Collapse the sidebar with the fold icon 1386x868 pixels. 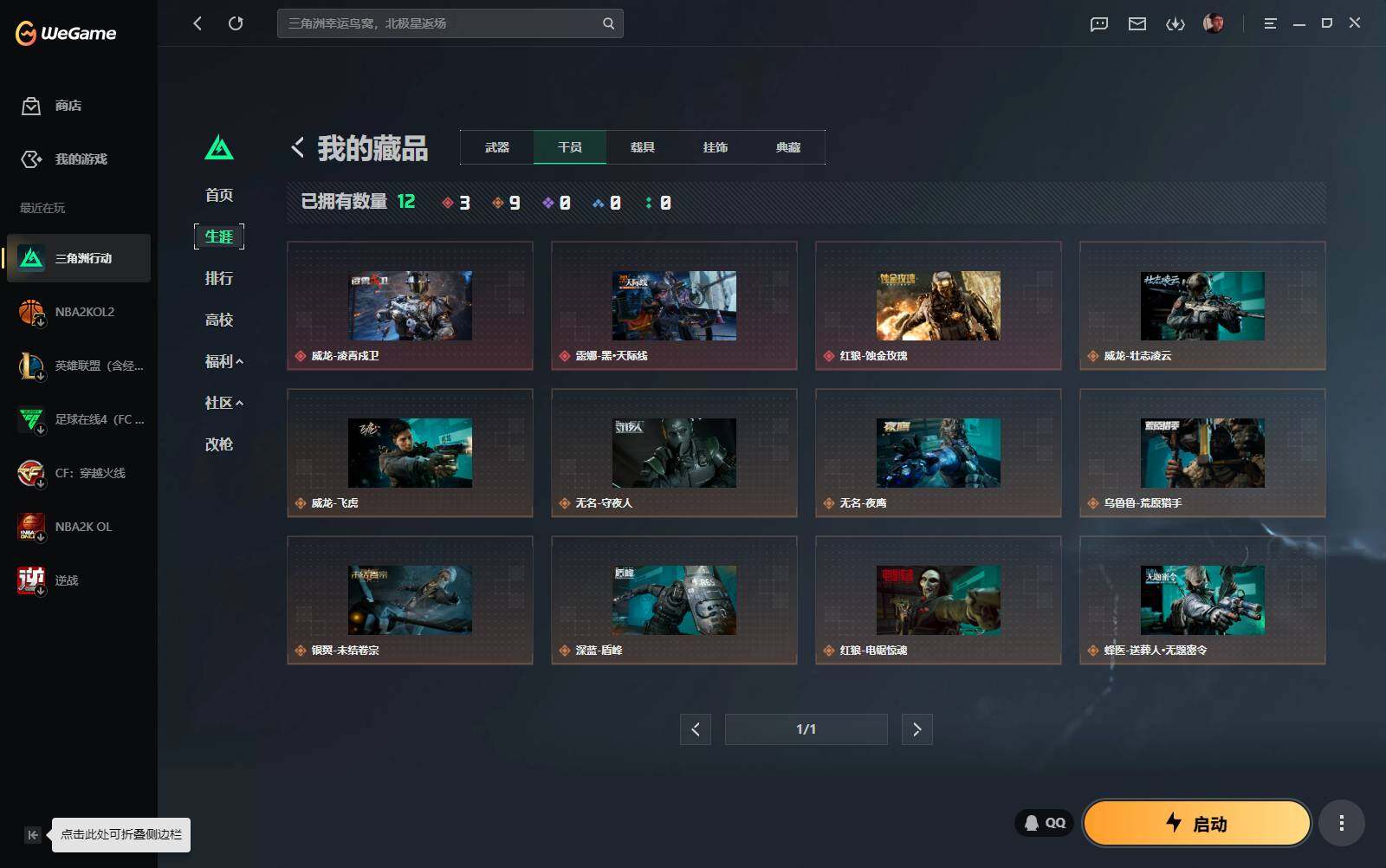coord(32,835)
